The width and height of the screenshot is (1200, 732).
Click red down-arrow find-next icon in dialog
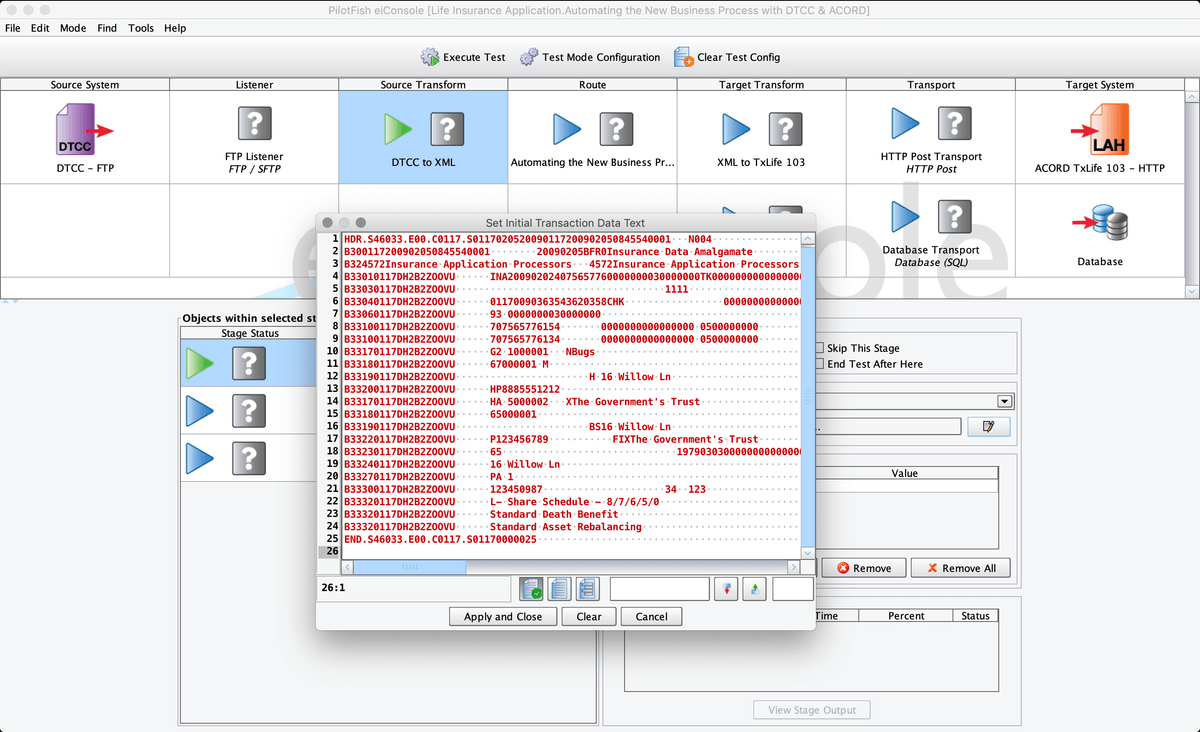click(726, 589)
